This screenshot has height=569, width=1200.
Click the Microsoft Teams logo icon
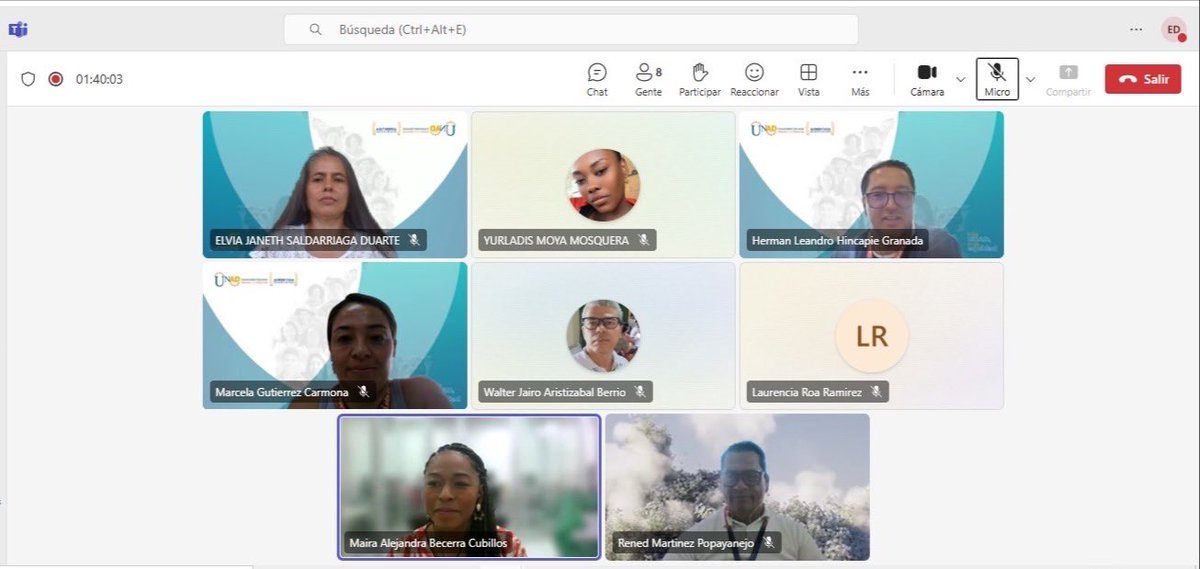tap(18, 29)
